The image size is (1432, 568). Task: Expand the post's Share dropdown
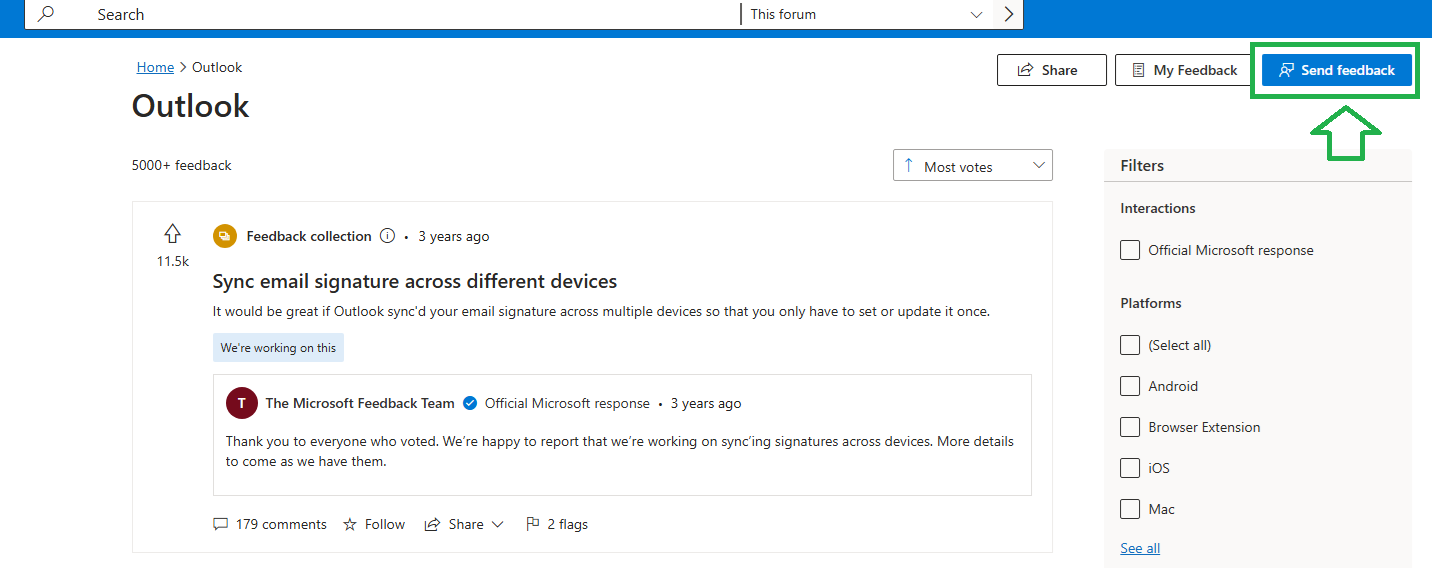(464, 524)
